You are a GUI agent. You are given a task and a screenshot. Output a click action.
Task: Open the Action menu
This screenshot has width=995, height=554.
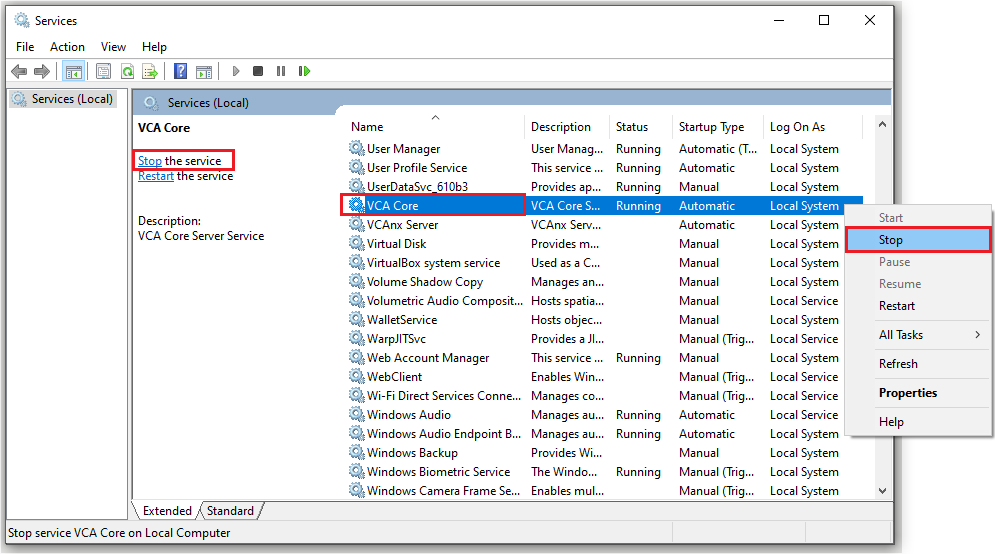67,47
